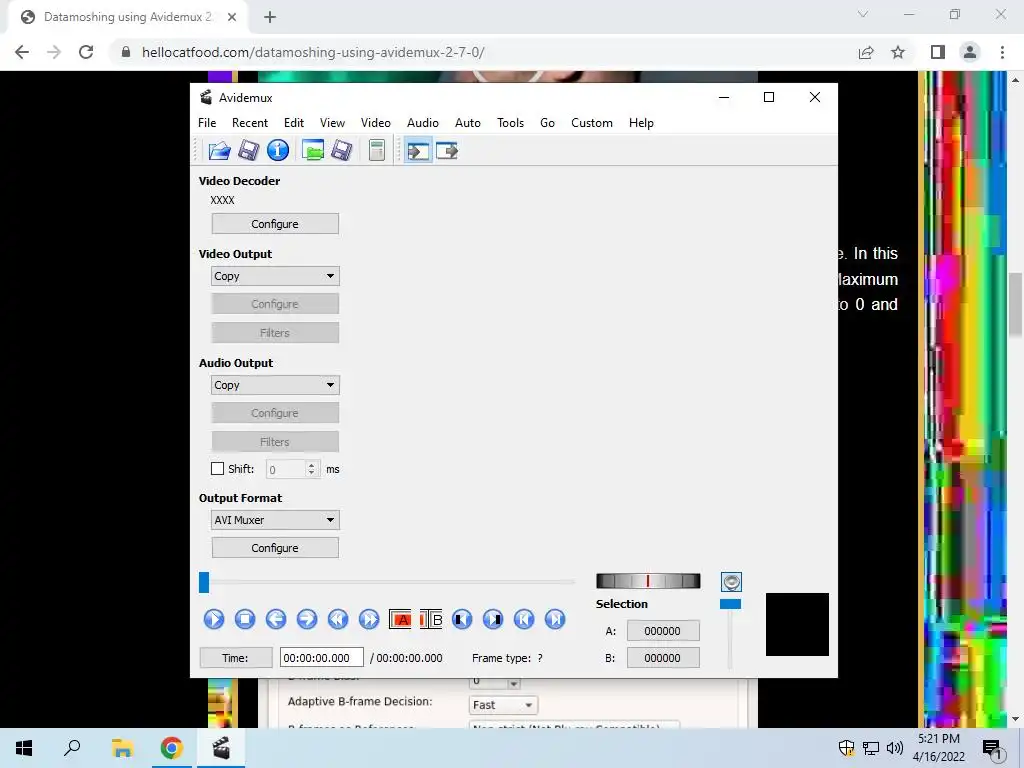Click the Stop playback button
1024x768 pixels.
pyautogui.click(x=245, y=619)
